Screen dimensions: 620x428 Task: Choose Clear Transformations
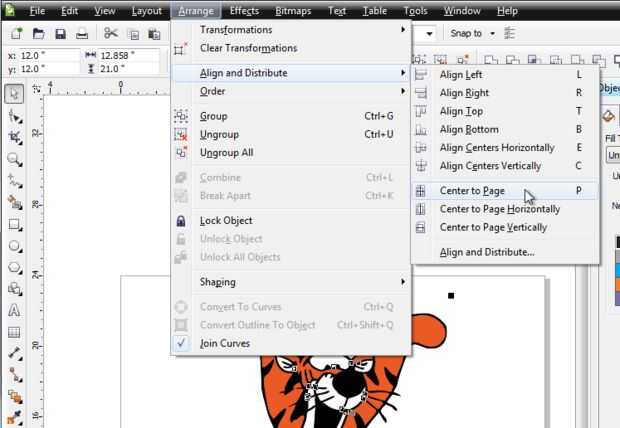click(292, 48)
